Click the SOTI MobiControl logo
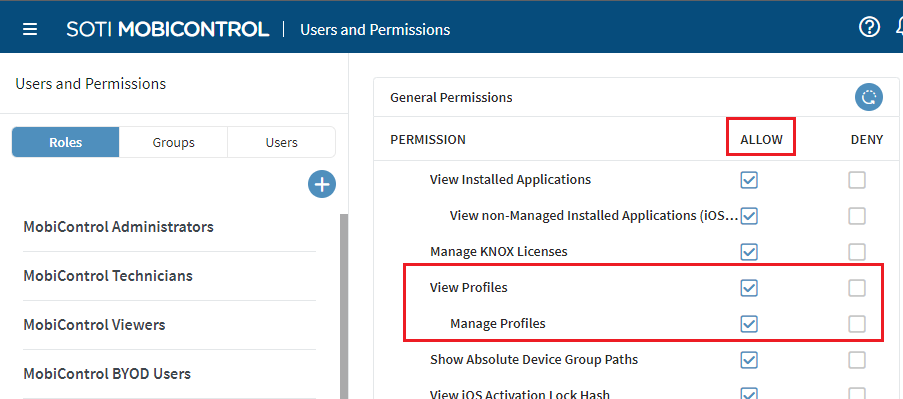 168,29
